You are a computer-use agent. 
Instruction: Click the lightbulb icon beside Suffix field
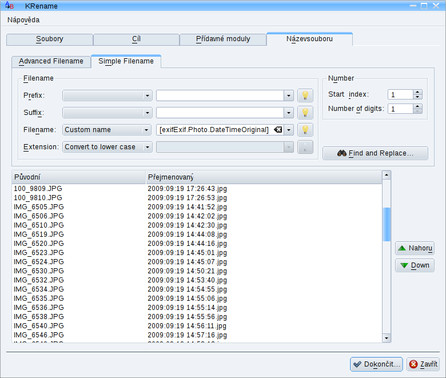tap(305, 113)
